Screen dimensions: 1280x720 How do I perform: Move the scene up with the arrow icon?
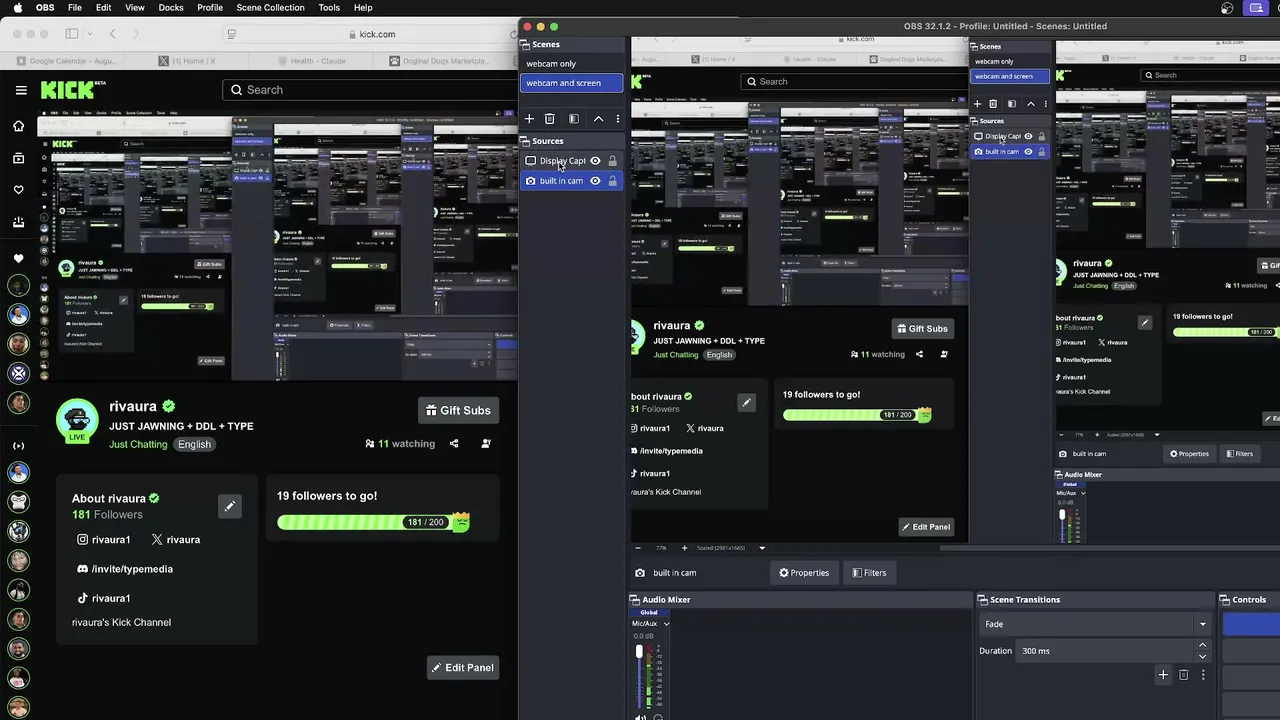[598, 119]
